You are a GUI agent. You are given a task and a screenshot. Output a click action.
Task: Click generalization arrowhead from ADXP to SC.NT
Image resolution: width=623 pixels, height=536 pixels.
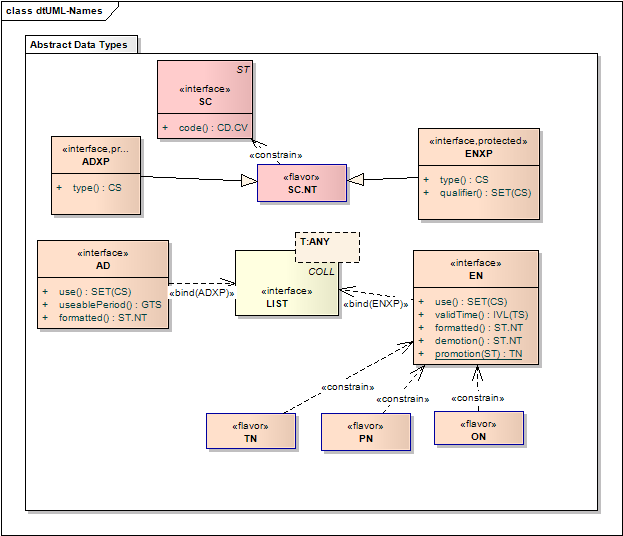pos(249,181)
